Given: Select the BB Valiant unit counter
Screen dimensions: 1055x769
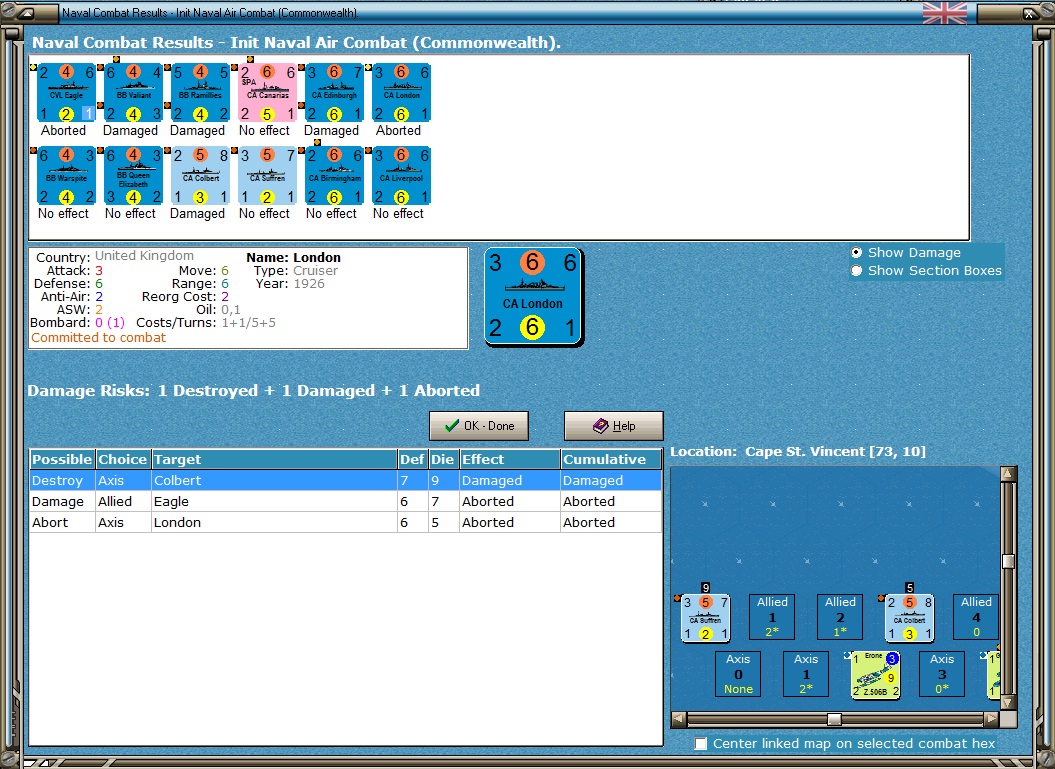Looking at the screenshot, I should pyautogui.click(x=133, y=93).
